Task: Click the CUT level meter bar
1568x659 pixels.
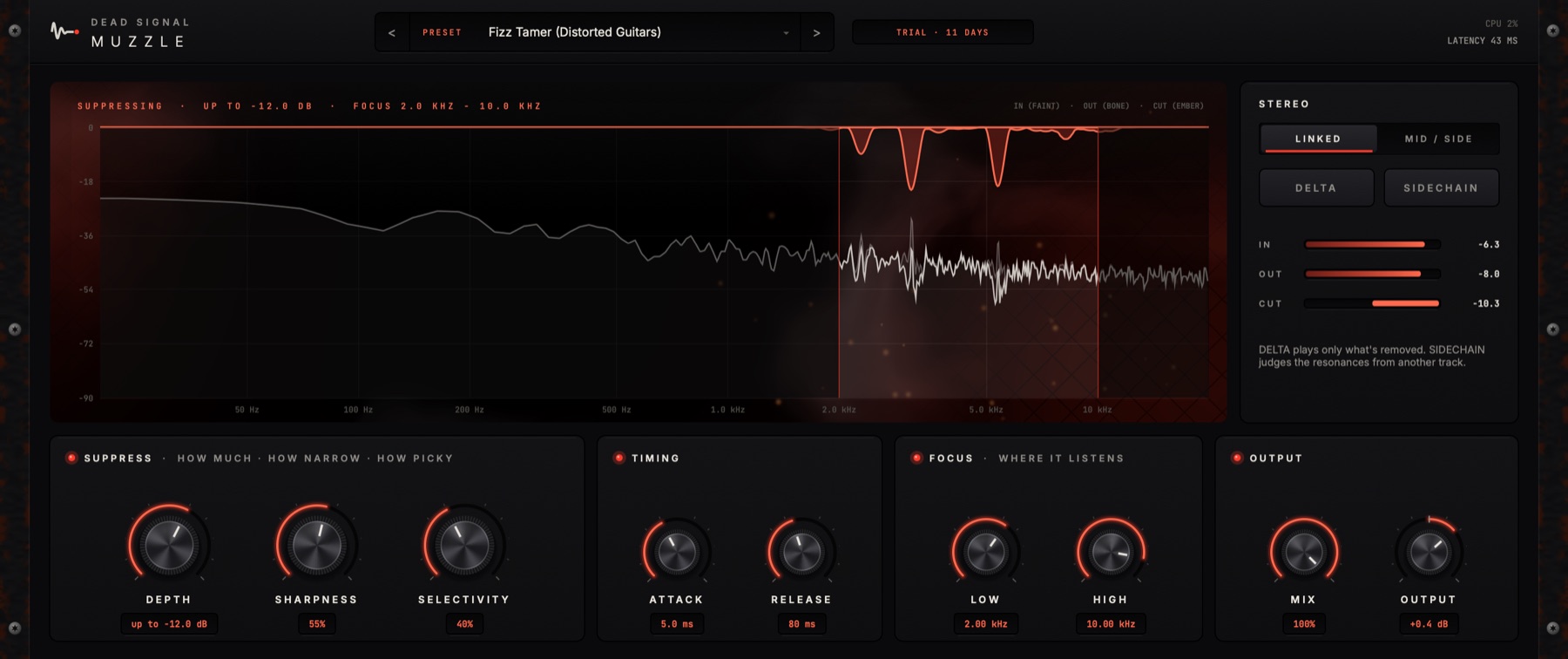Action: pos(1372,303)
